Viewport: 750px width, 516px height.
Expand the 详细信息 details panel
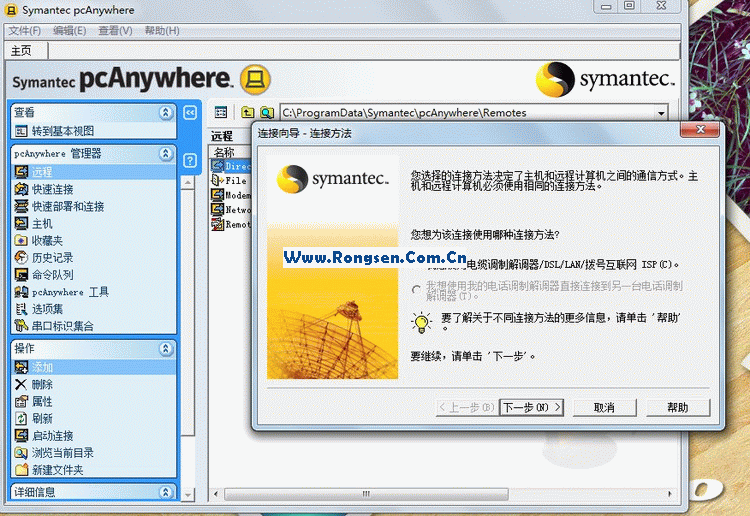(166, 492)
